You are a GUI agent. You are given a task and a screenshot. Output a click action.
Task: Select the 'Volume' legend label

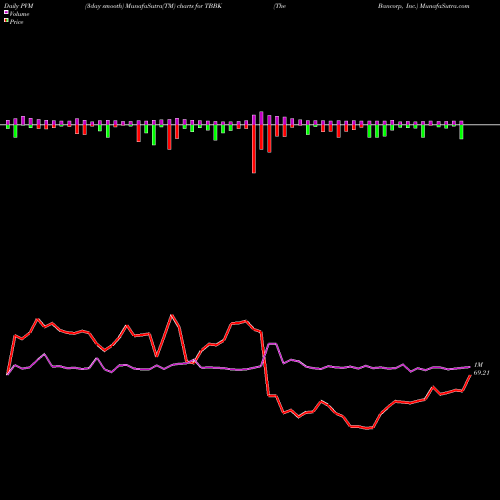tap(19, 14)
